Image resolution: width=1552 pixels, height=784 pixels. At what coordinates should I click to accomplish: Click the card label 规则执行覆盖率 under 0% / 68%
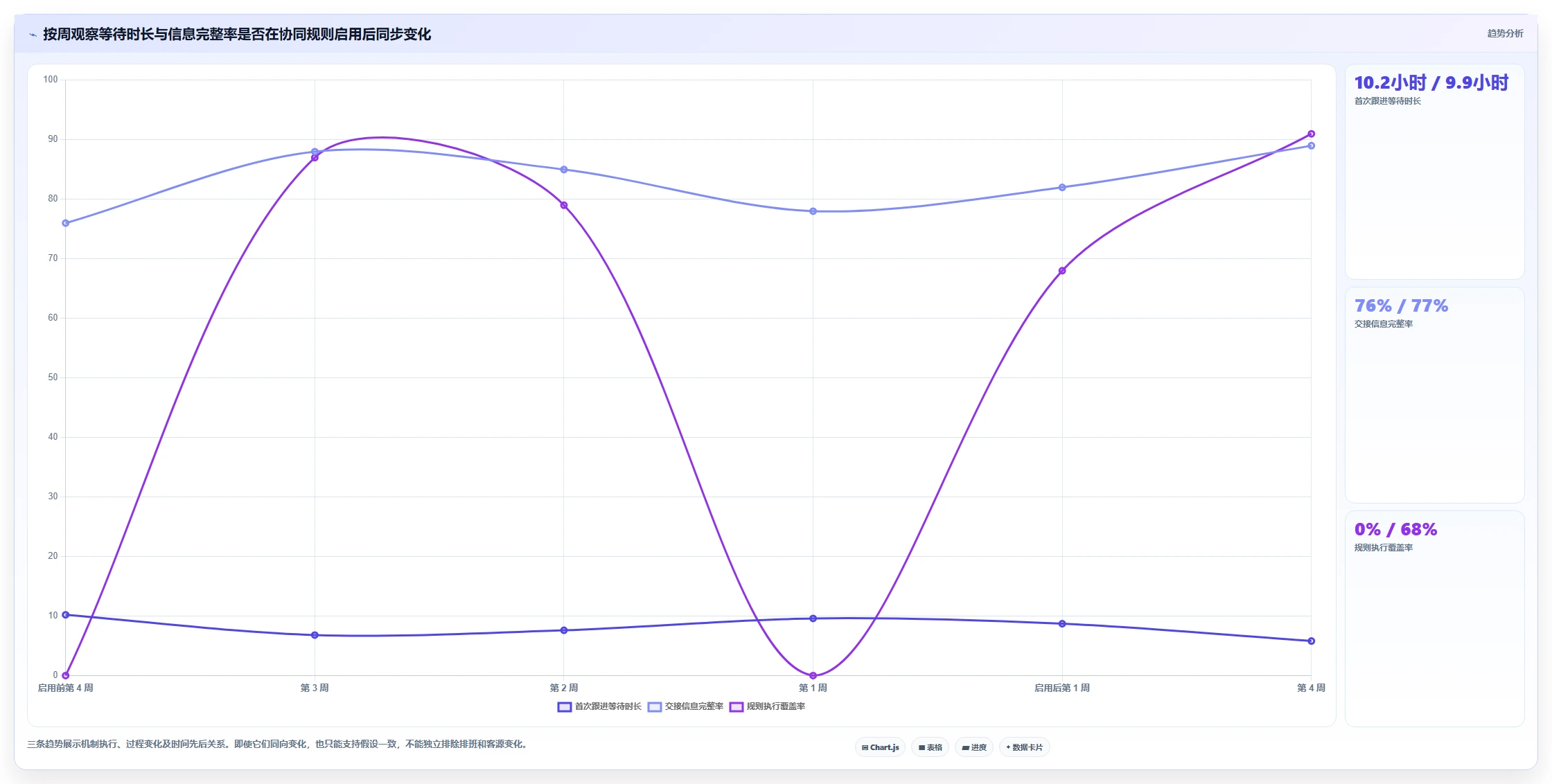1384,548
